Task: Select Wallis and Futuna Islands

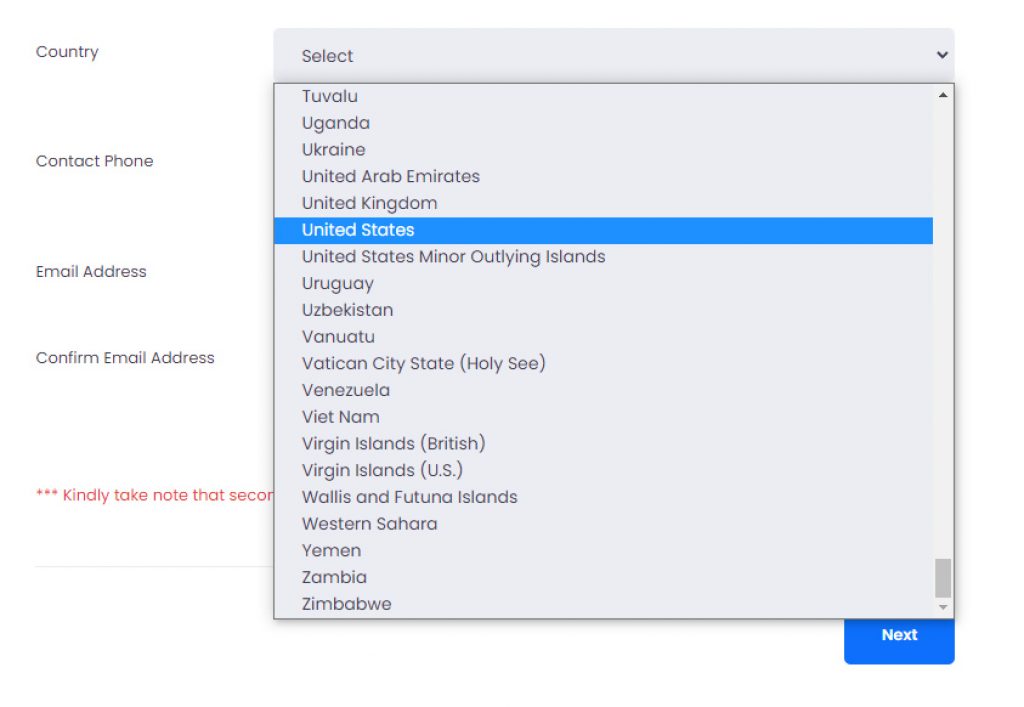Action: coord(410,497)
